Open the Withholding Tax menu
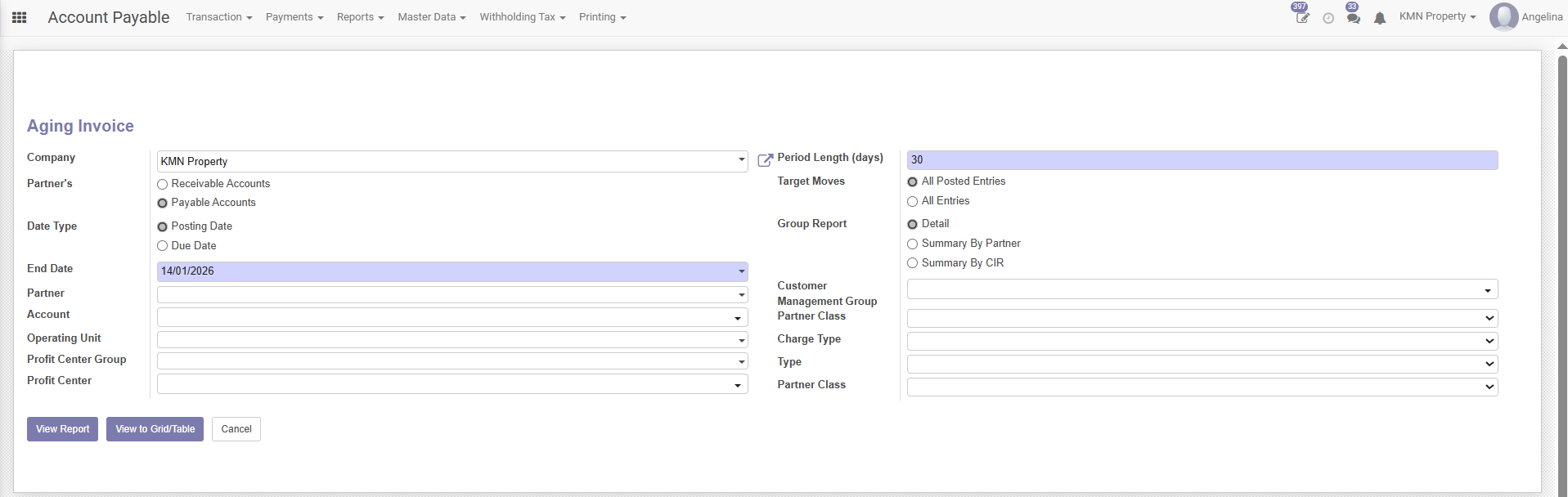 [522, 17]
